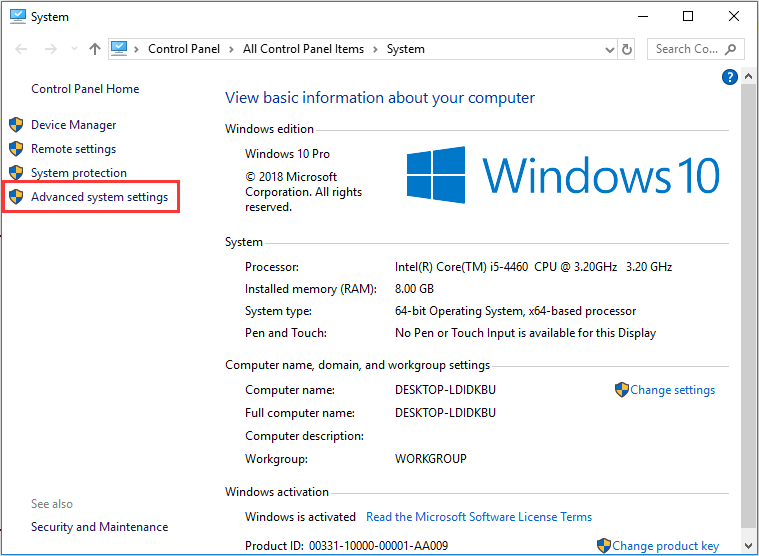Open Advanced system settings
The height and width of the screenshot is (556, 759).
point(100,197)
